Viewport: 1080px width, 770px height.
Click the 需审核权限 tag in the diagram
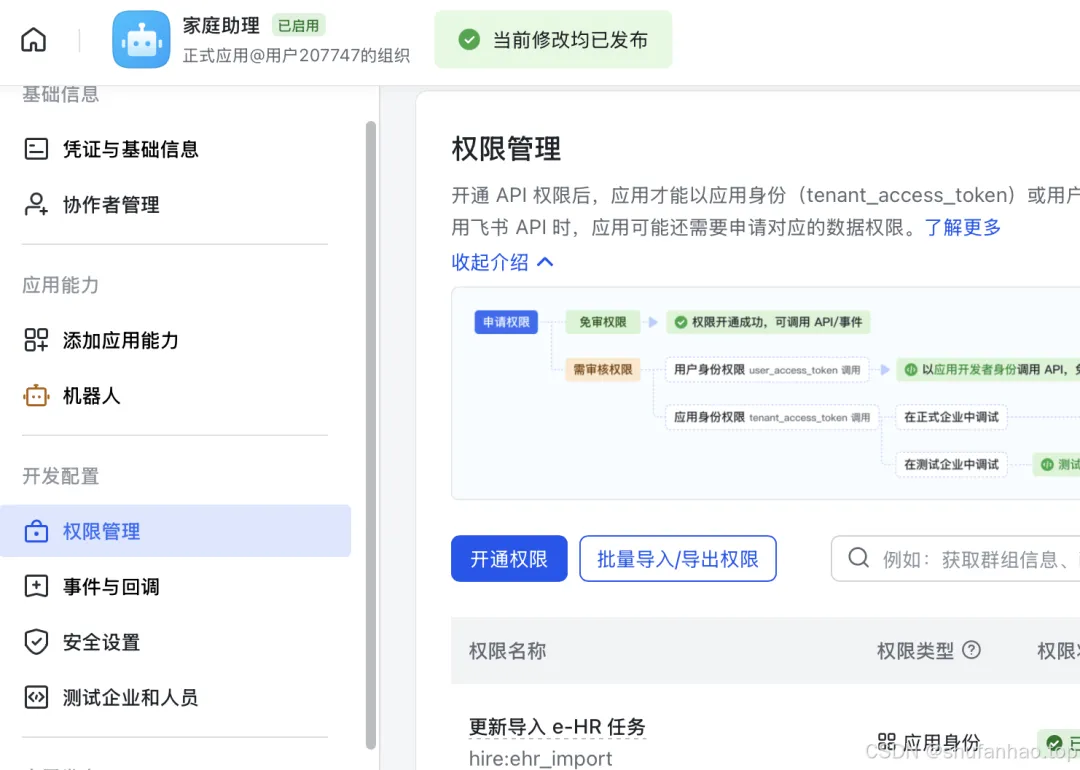603,369
